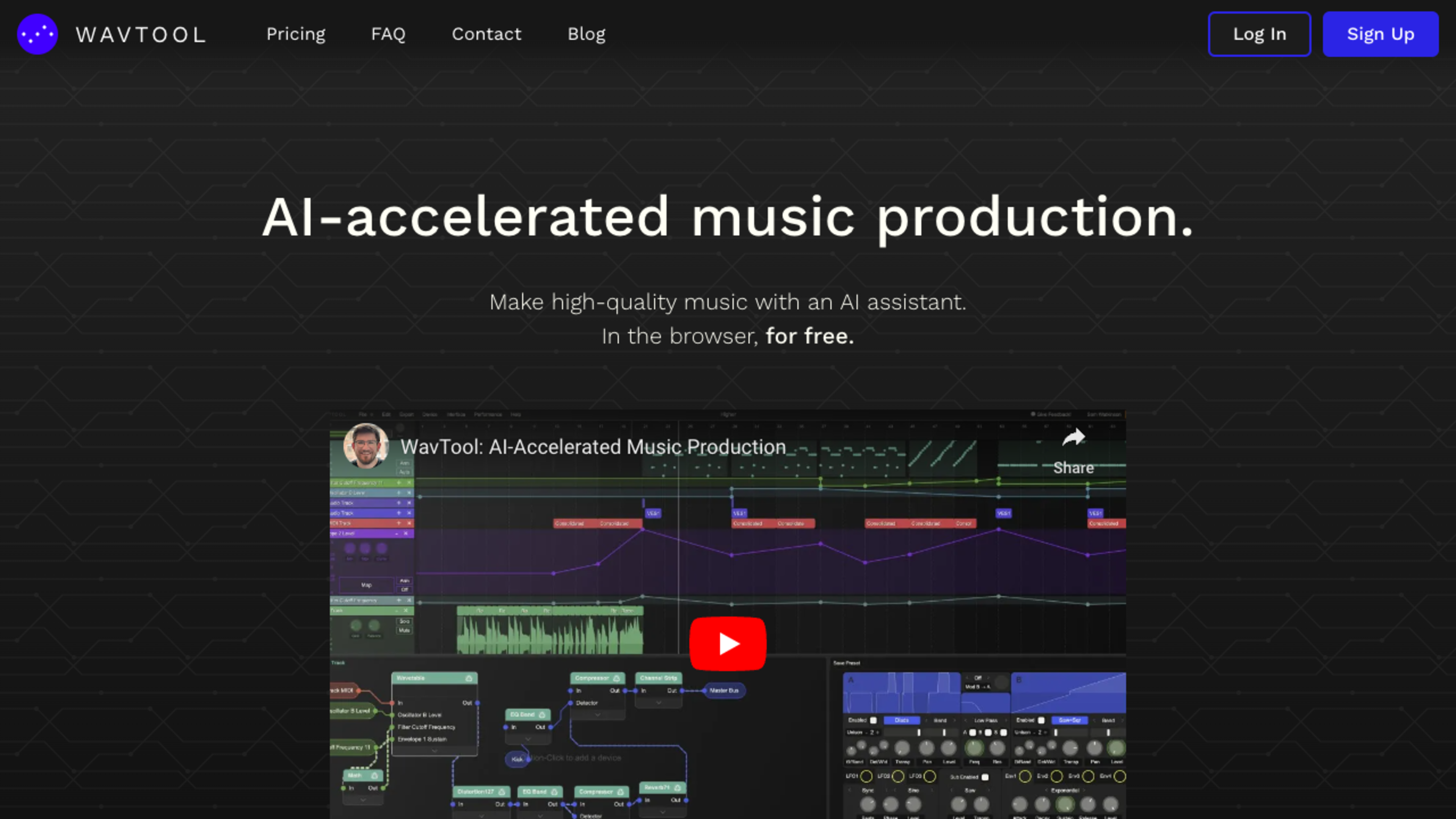Click the WAVTOOL brand name text
1456x819 pixels.
click(x=141, y=35)
